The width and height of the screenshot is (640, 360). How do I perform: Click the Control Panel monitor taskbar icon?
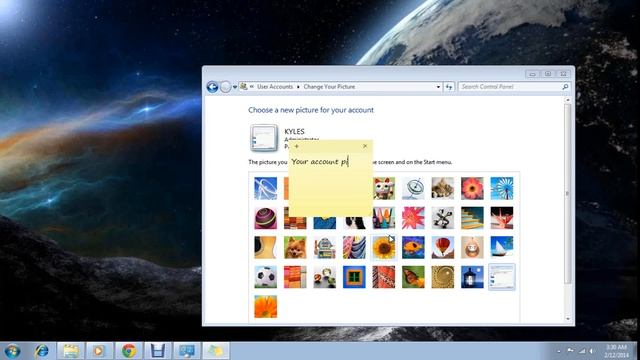187,351
